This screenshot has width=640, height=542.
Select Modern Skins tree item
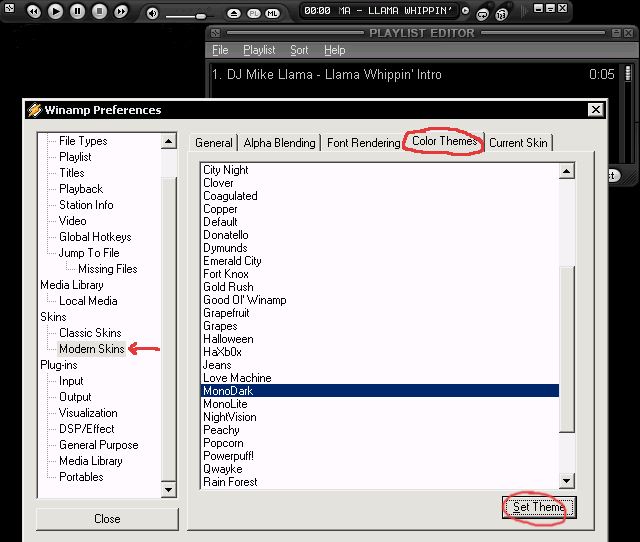tap(91, 349)
